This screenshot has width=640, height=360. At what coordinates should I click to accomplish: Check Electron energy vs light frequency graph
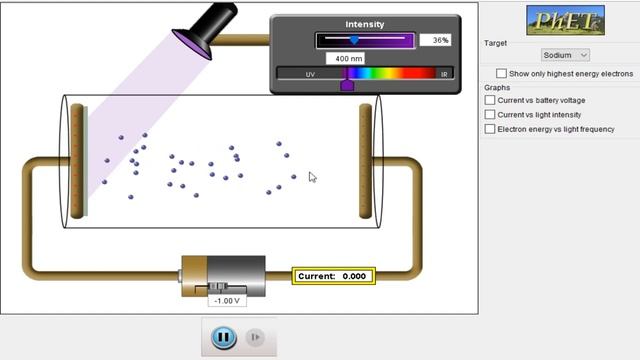point(490,129)
